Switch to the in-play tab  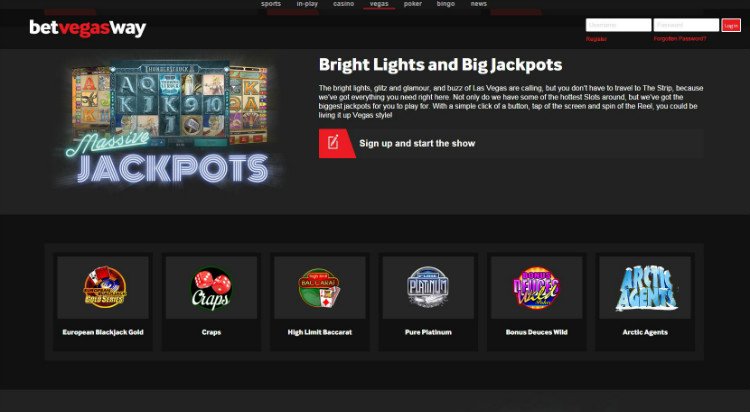click(307, 4)
